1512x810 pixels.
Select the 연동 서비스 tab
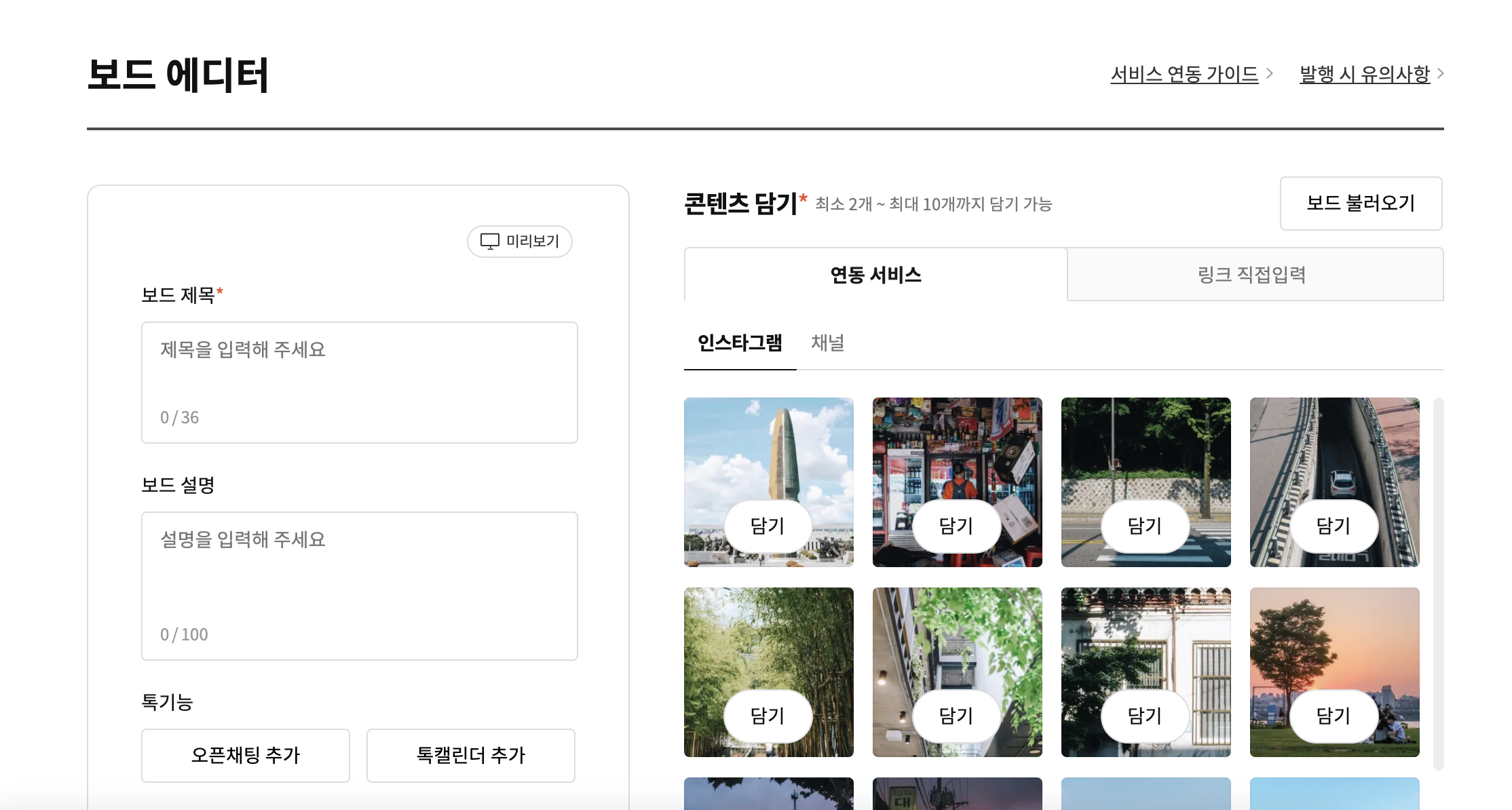point(875,275)
